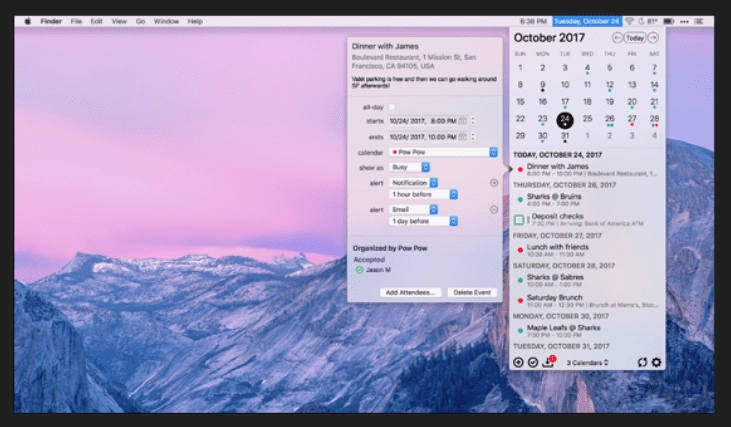This screenshot has width=731, height=427.
Task: Open the Saturday Brunch event
Action: [587, 301]
